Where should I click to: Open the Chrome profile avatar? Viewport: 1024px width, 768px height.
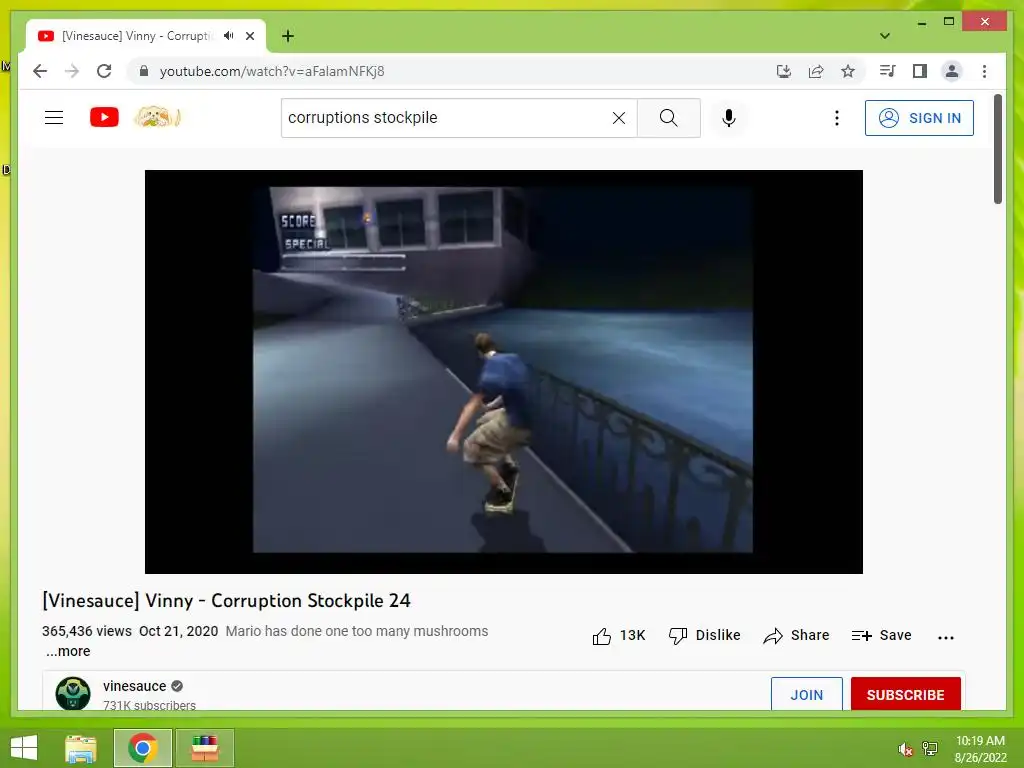[x=952, y=71]
